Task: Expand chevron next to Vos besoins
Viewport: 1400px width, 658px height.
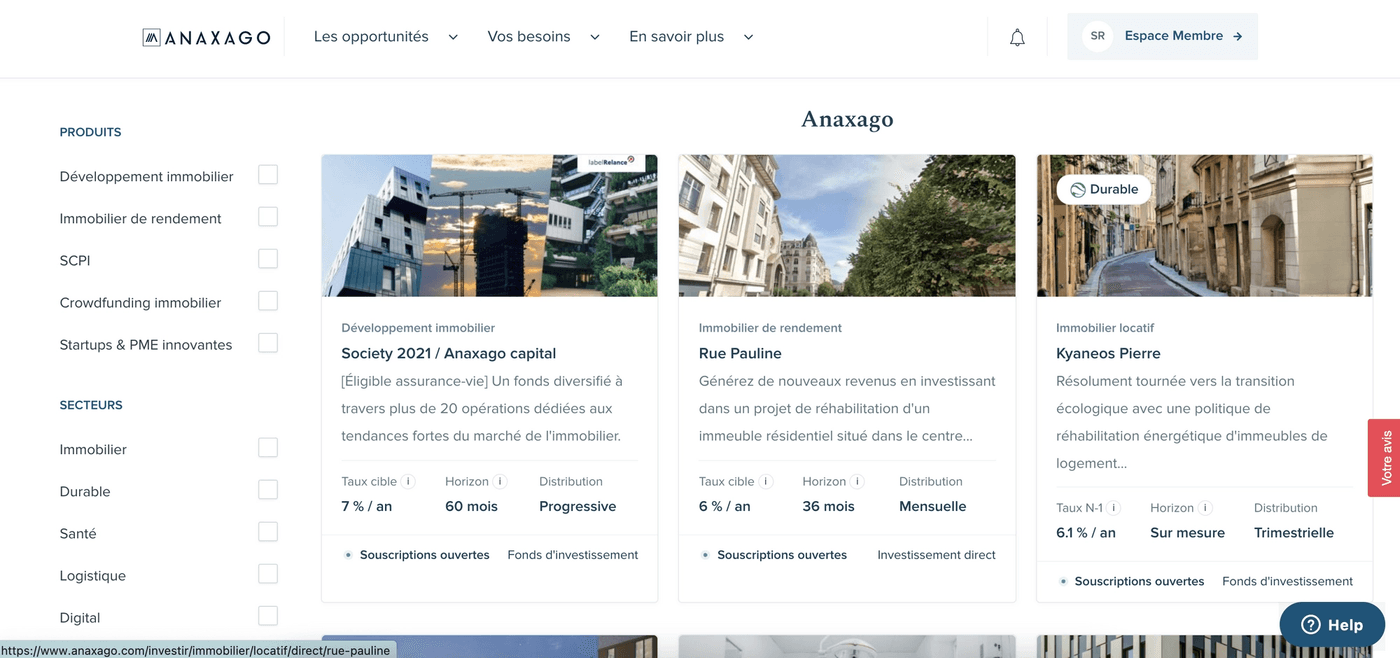Action: tap(595, 37)
